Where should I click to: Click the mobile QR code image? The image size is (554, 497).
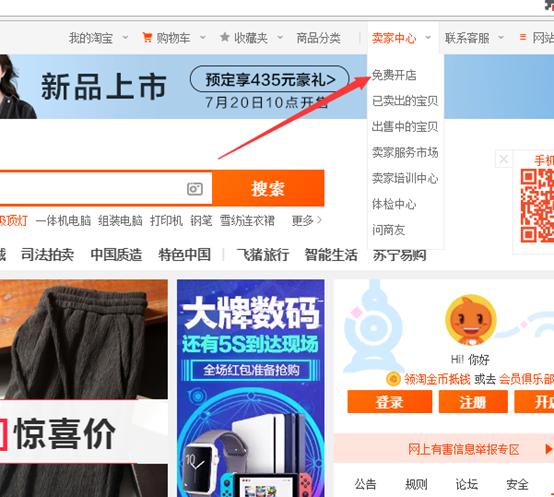click(x=537, y=205)
